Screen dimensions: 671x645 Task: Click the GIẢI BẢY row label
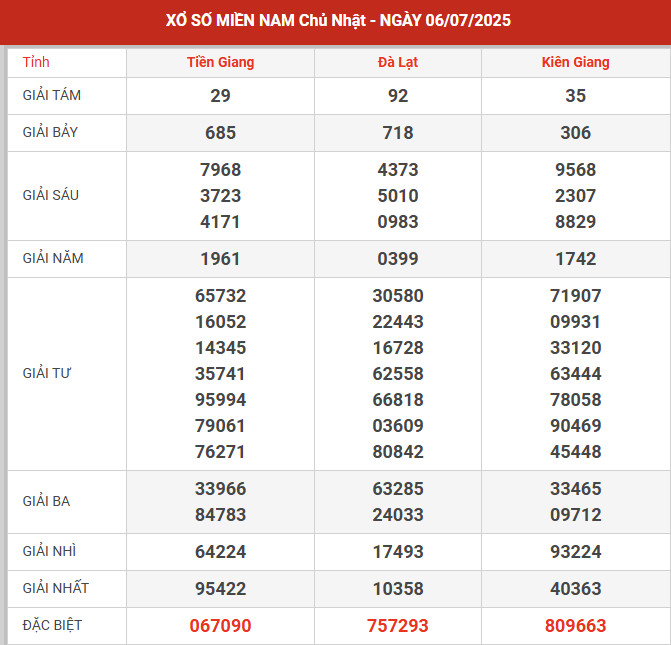click(x=50, y=132)
